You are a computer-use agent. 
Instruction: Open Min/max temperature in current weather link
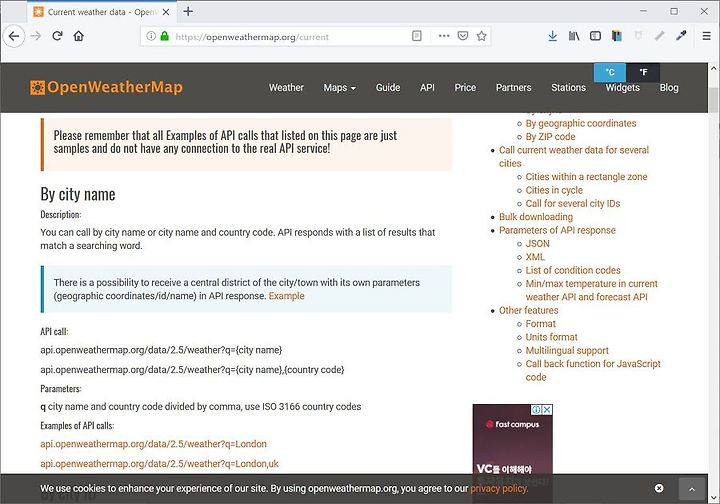(x=591, y=290)
